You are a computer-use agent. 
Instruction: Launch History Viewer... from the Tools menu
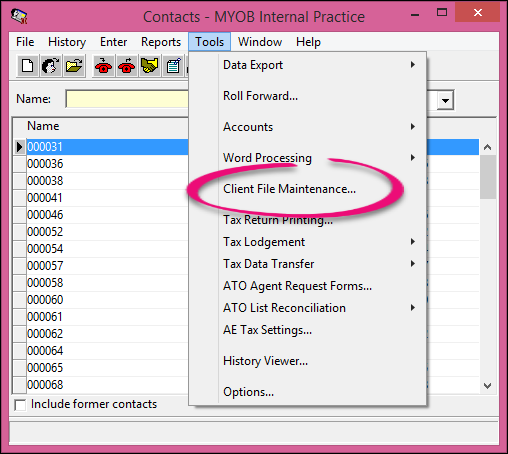pyautogui.click(x=307, y=361)
